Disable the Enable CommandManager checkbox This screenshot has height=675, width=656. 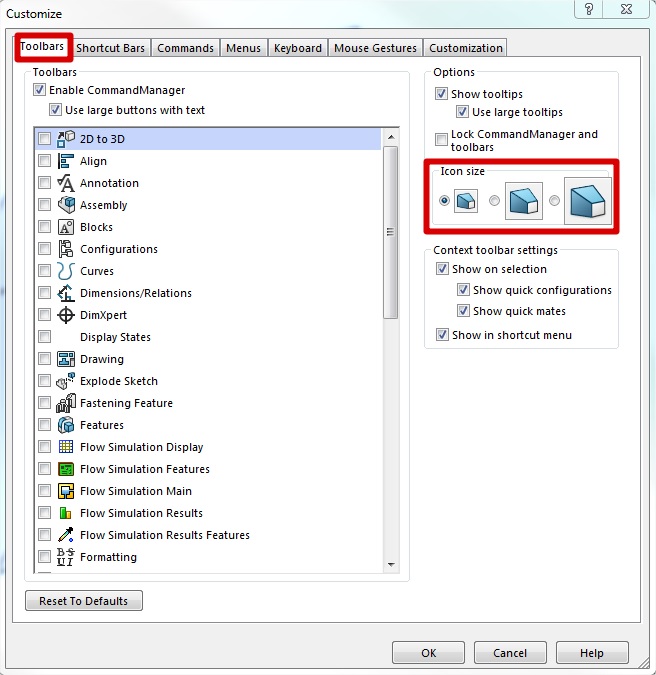40,90
